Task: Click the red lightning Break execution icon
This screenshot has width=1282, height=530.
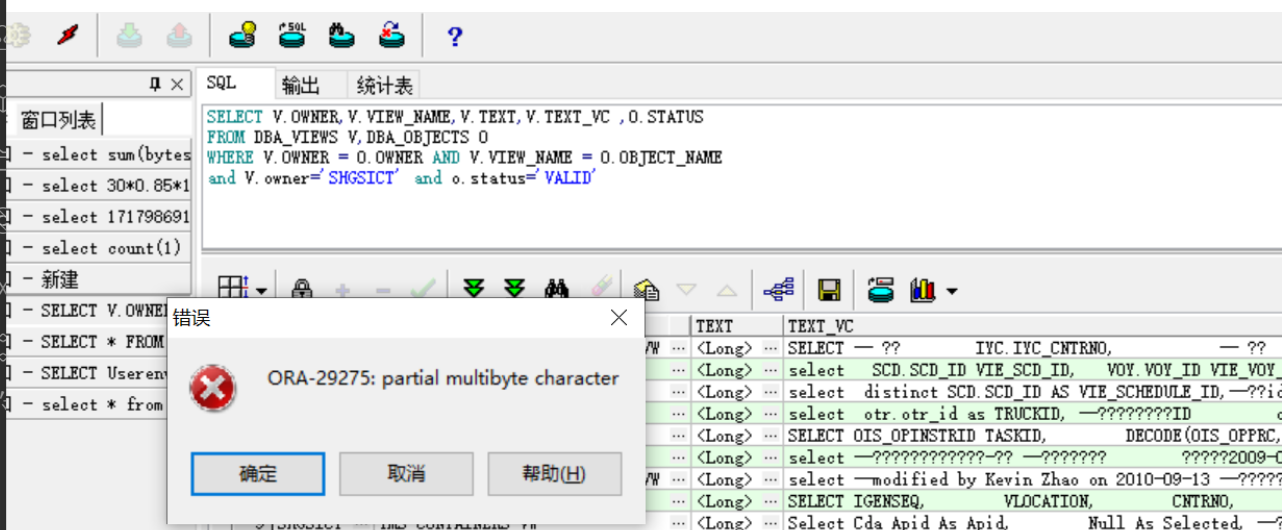Action: [67, 37]
